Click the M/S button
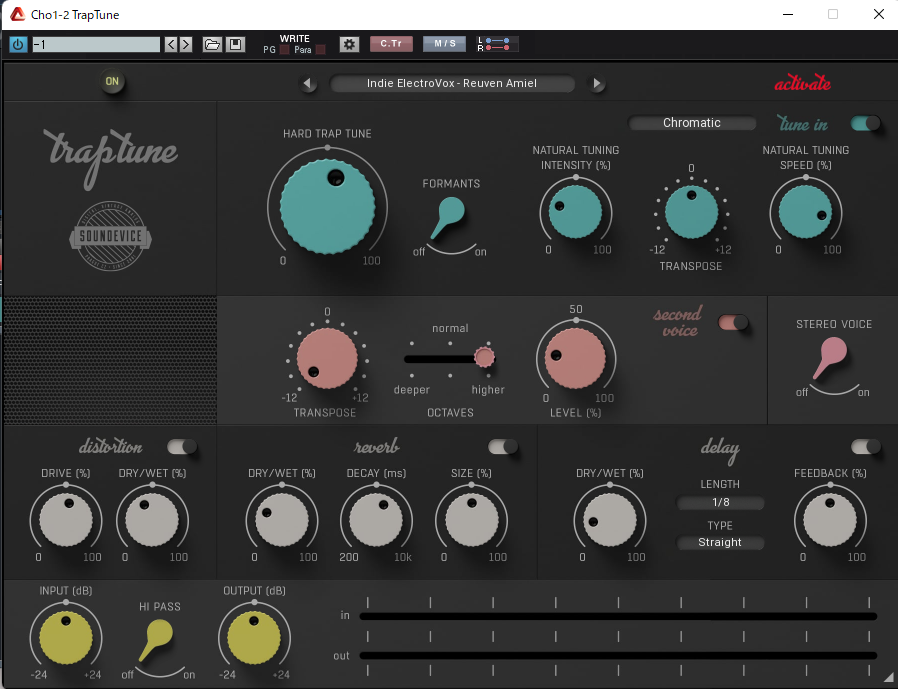 point(444,44)
